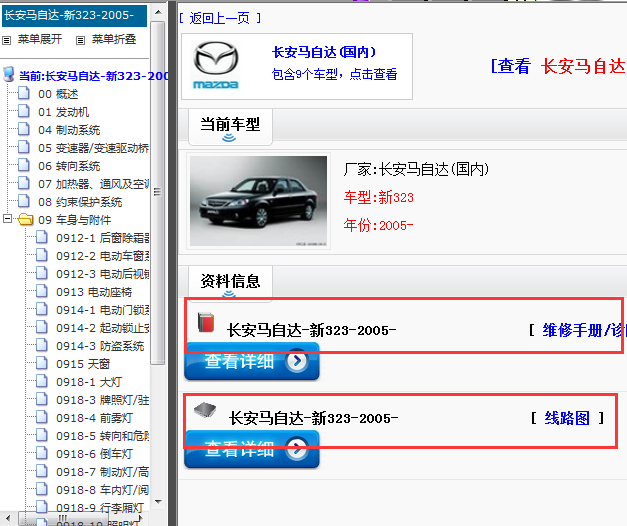Click page icon of 0918-4 前雾灯
627x526 pixels.
point(42,417)
